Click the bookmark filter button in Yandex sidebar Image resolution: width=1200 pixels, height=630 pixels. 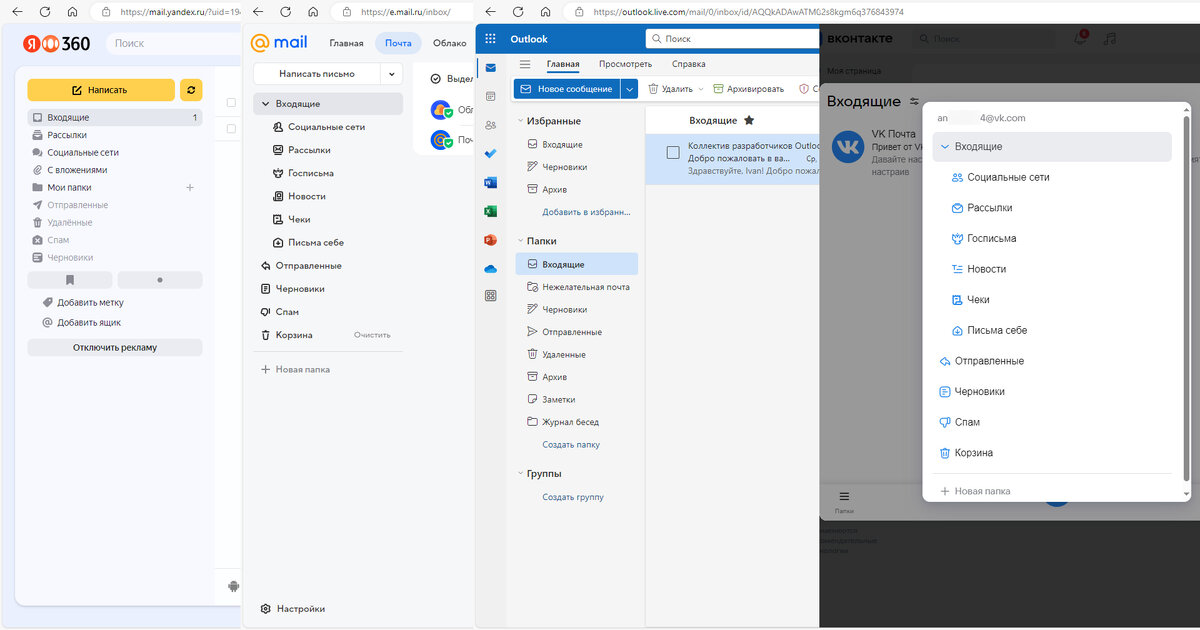70,280
